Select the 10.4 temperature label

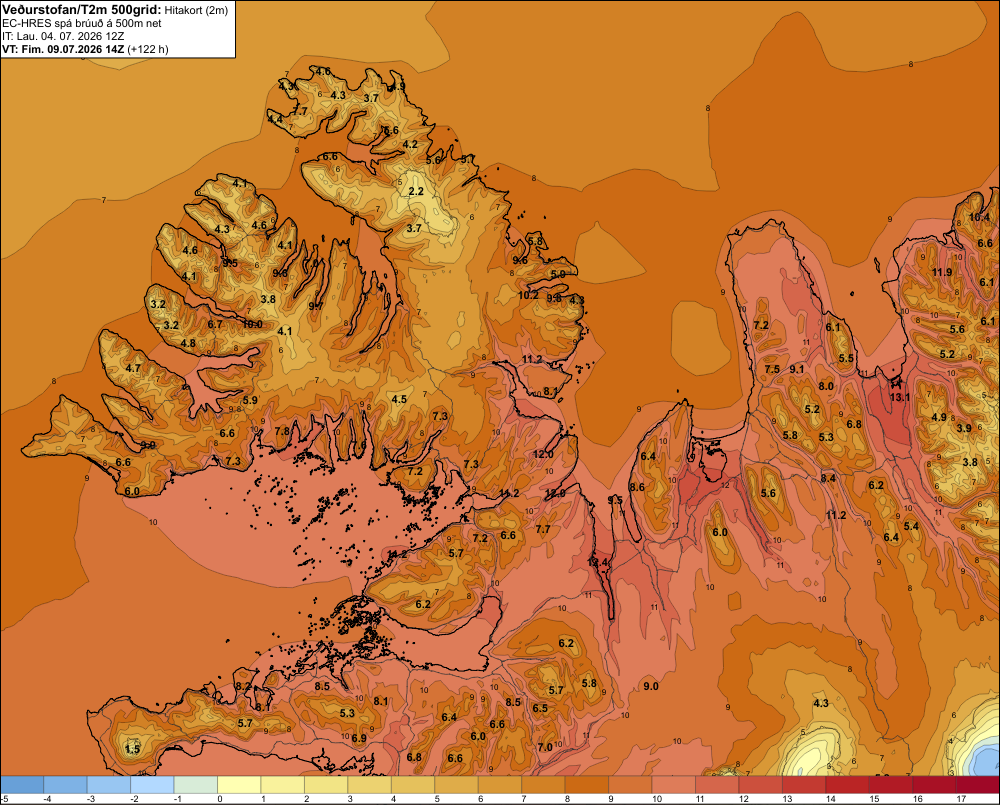coord(980,218)
